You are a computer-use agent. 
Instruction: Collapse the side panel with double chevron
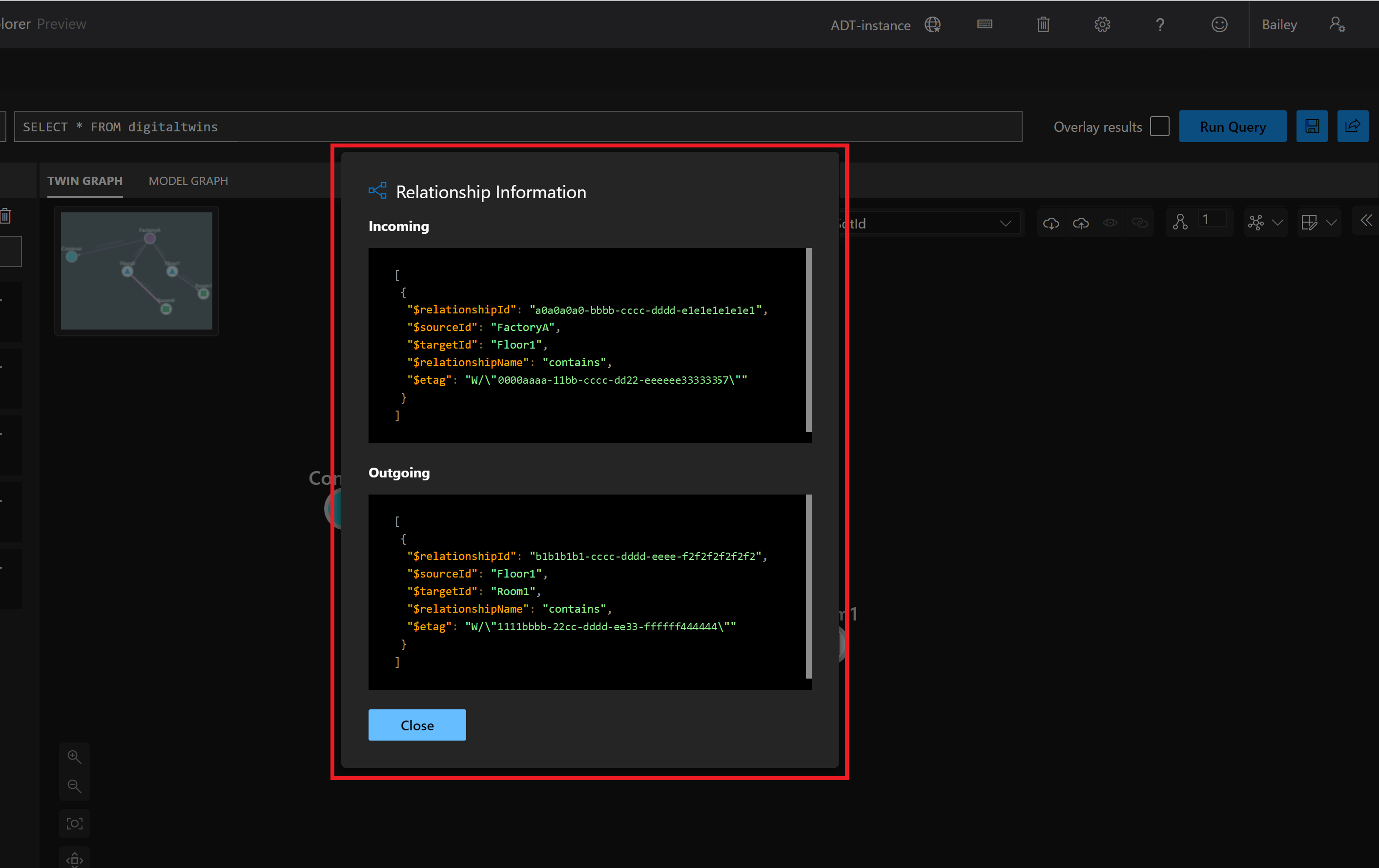click(1366, 221)
